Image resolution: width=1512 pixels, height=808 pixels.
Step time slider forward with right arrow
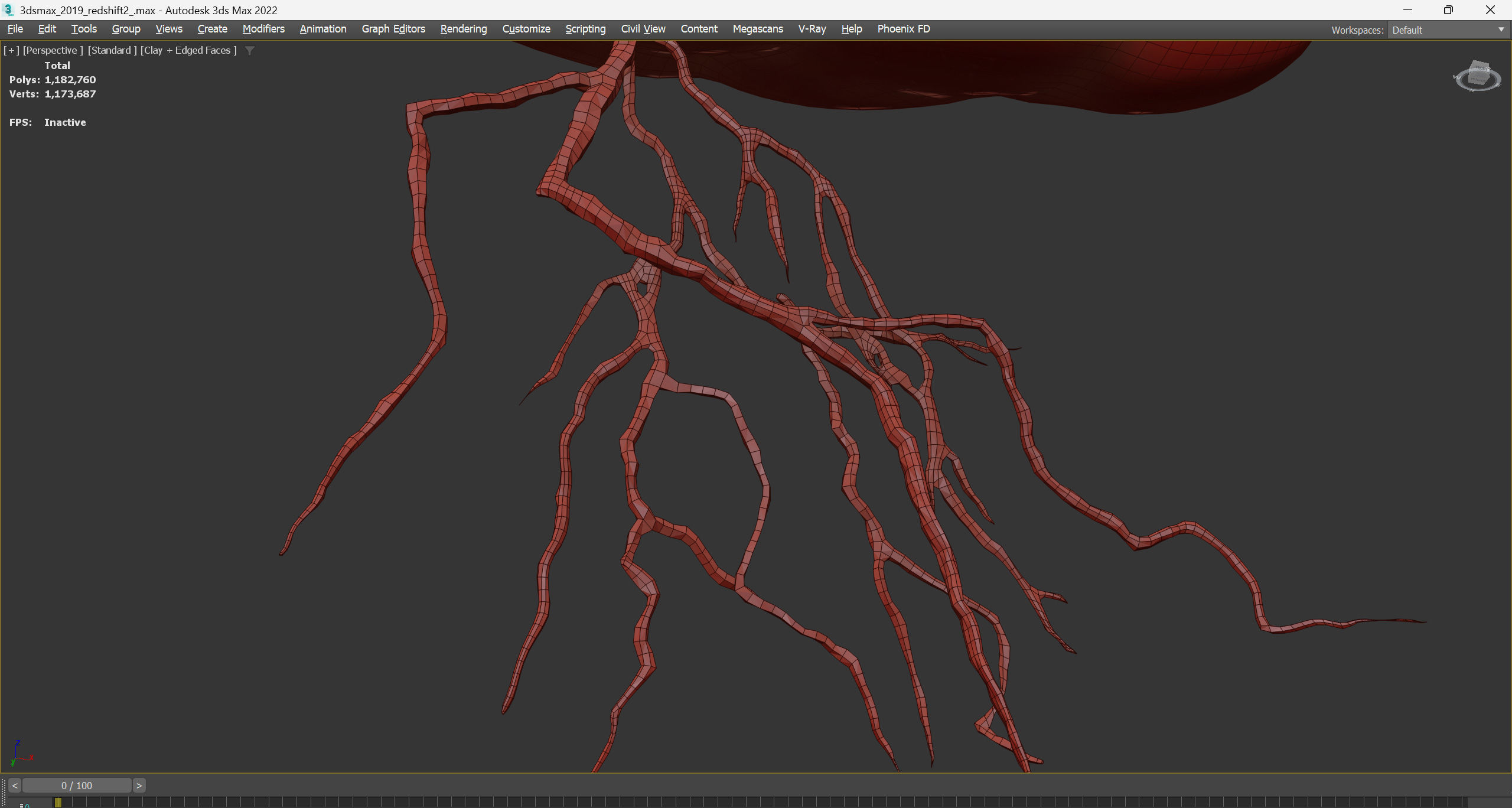(x=139, y=786)
